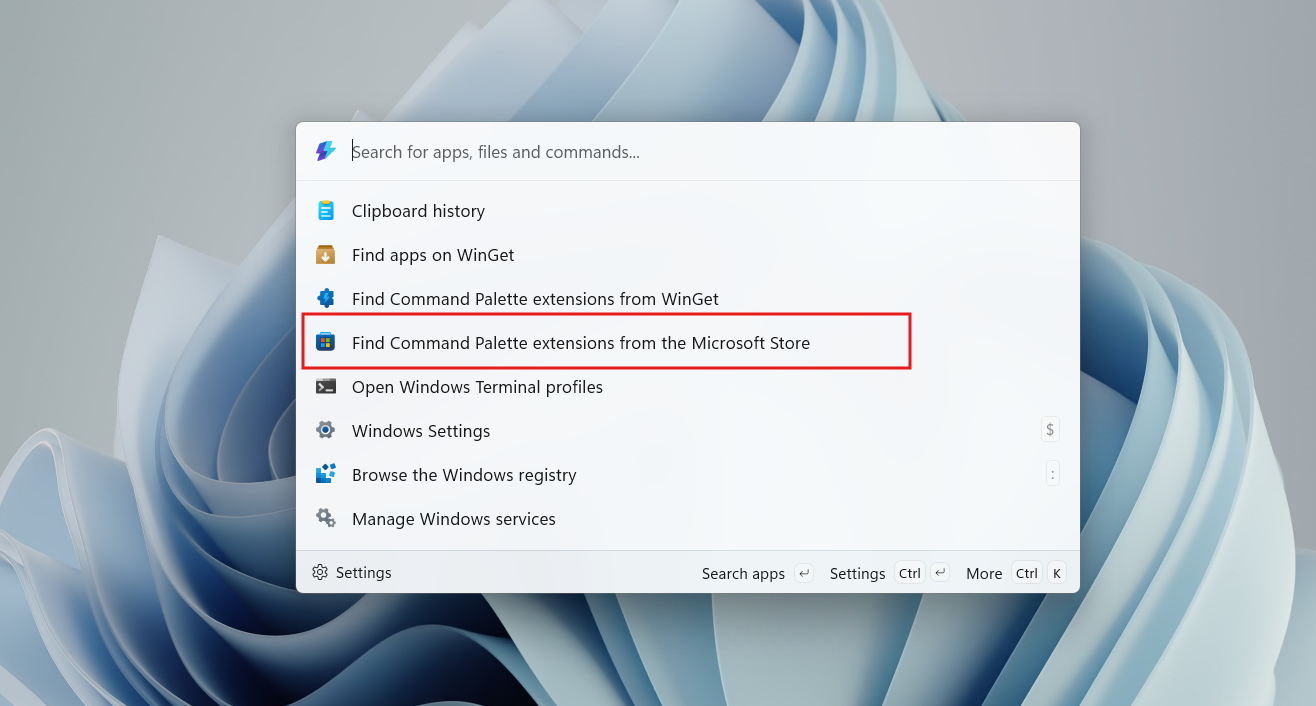Click the dollar-sign shortcut badge
The image size is (1316, 706).
[1050, 429]
